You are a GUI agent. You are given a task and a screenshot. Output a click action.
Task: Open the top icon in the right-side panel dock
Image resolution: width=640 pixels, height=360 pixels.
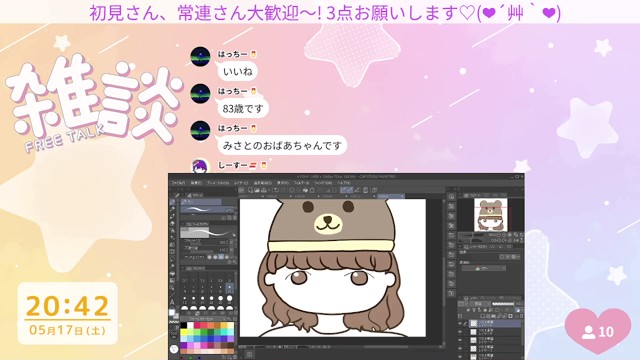pos(451,197)
